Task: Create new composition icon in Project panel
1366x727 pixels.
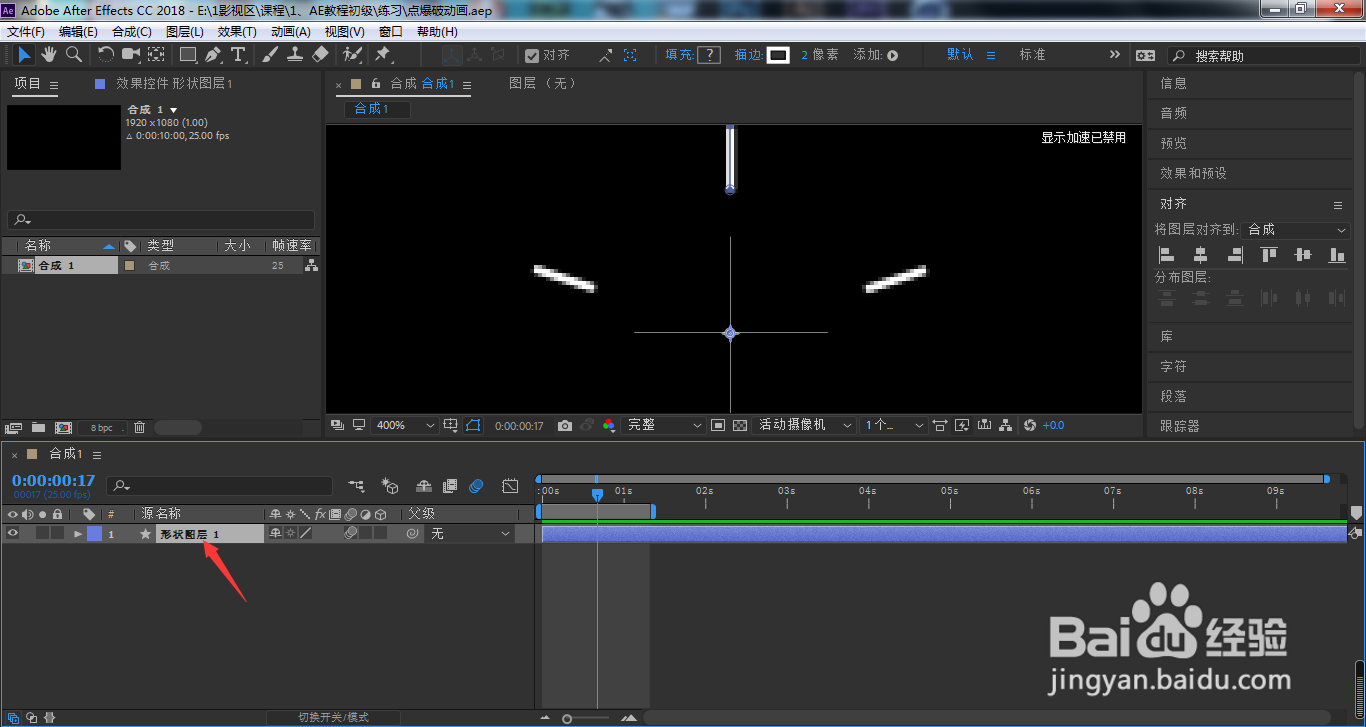Action: pos(63,427)
